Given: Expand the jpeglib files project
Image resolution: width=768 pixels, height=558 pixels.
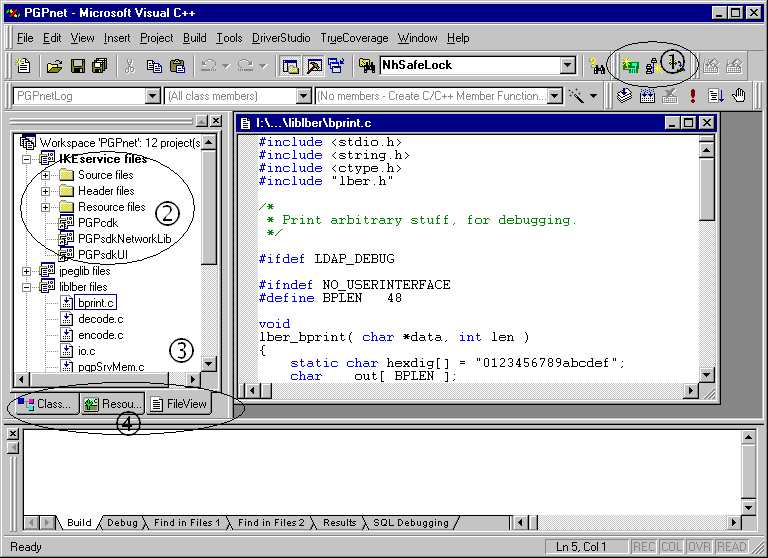Looking at the screenshot, I should coord(26,271).
